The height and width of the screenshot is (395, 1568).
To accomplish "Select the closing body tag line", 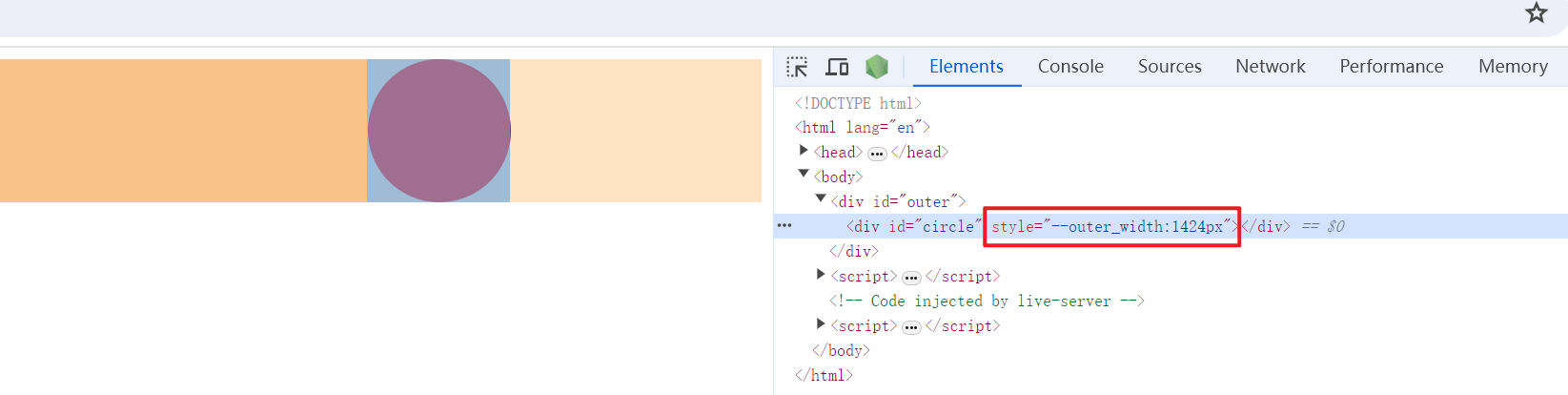I will coord(841,350).
